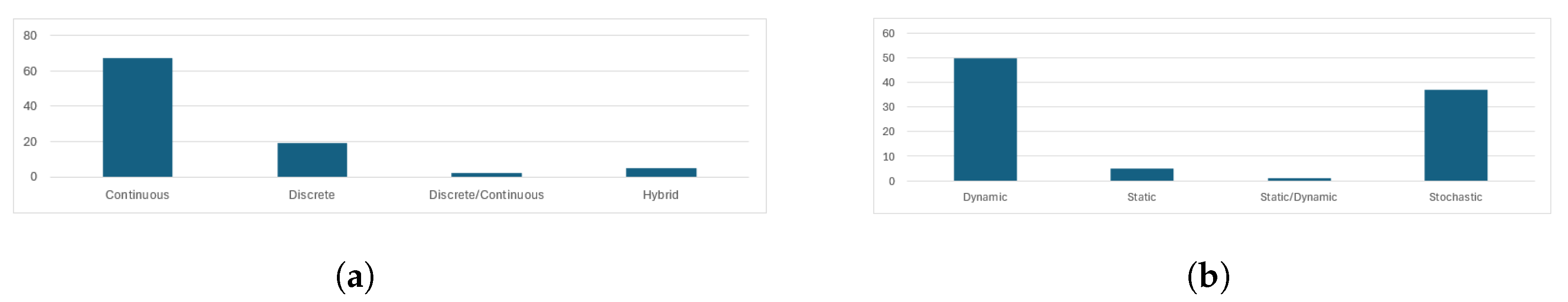The height and width of the screenshot is (302, 1568).
Task: Click the small Discrete/Continuous bar
Action: 486,175
